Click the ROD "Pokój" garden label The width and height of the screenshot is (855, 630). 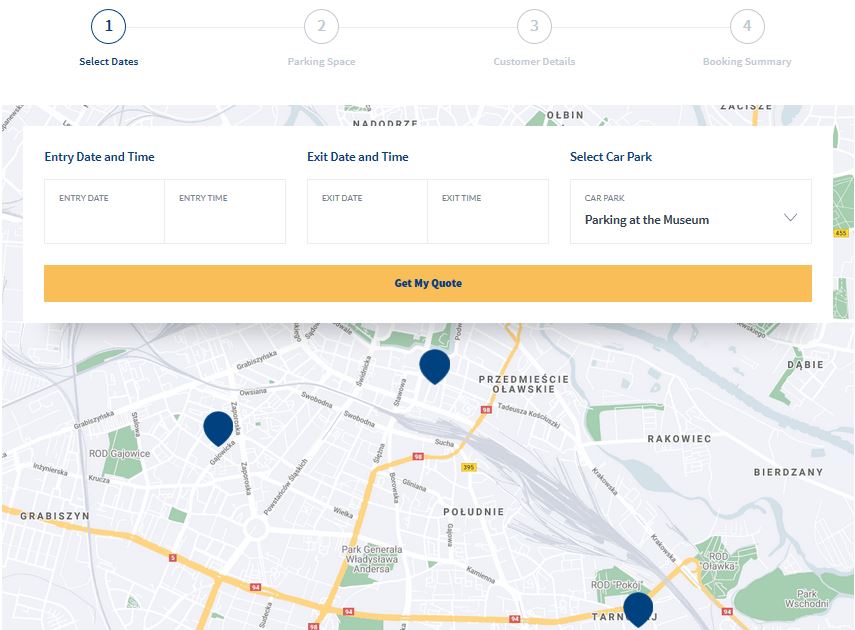(x=616, y=585)
